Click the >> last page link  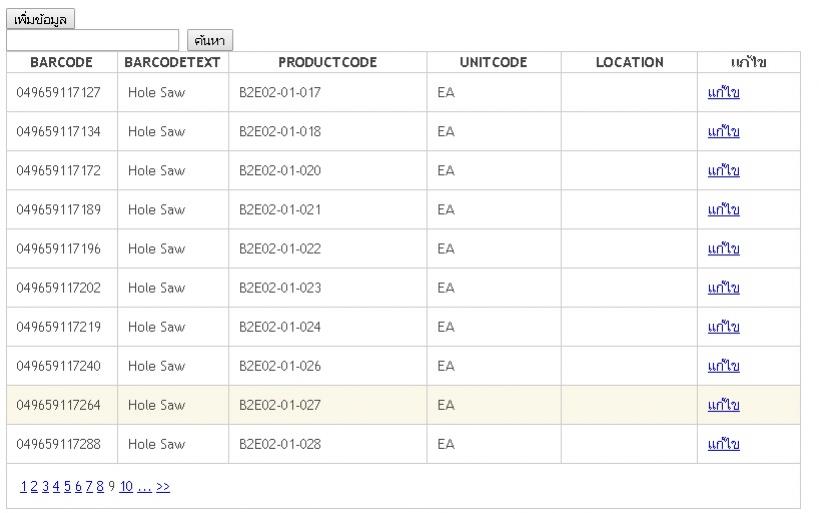[162, 487]
